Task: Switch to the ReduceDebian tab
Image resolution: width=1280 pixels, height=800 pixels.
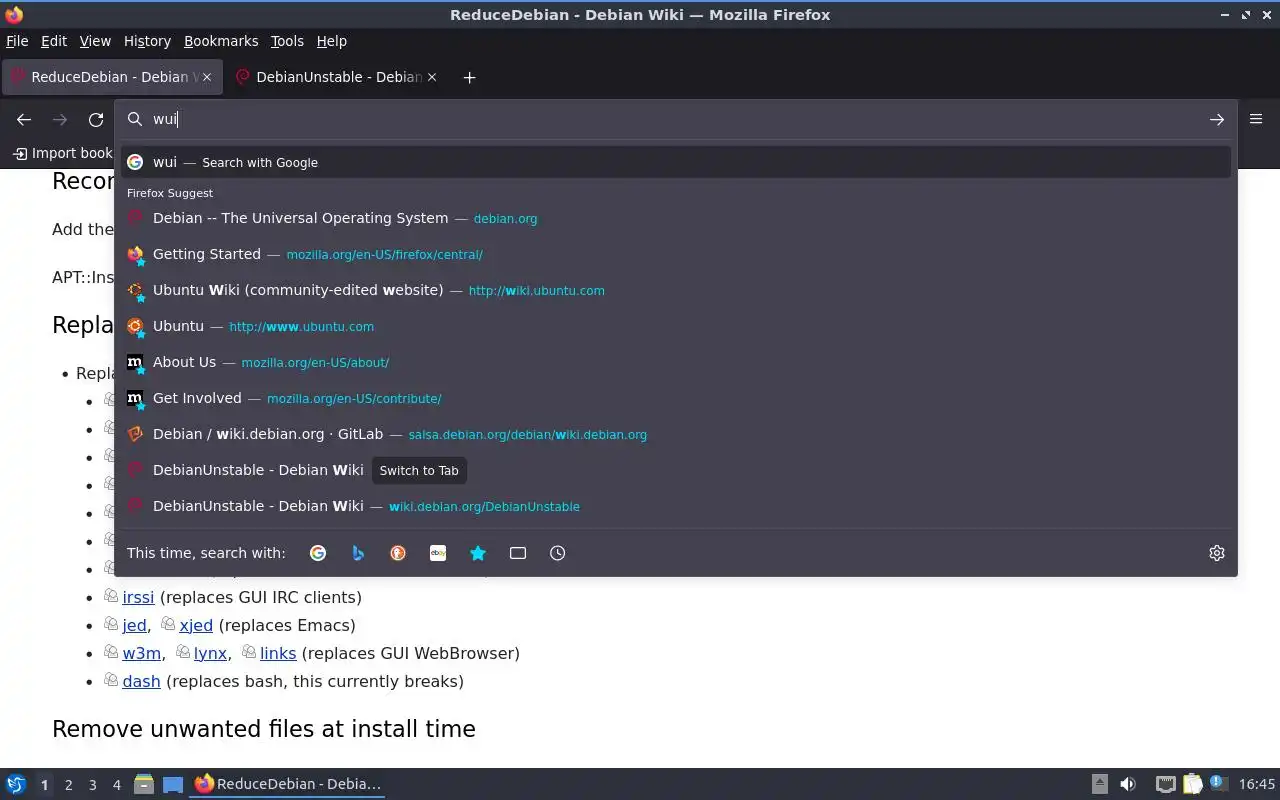Action: [110, 77]
